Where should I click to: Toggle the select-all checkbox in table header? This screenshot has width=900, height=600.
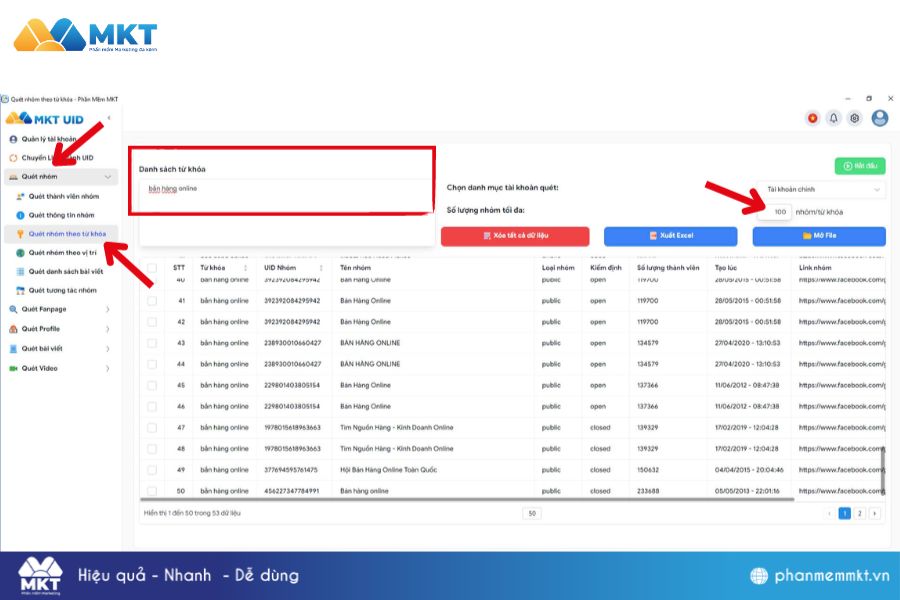point(152,268)
